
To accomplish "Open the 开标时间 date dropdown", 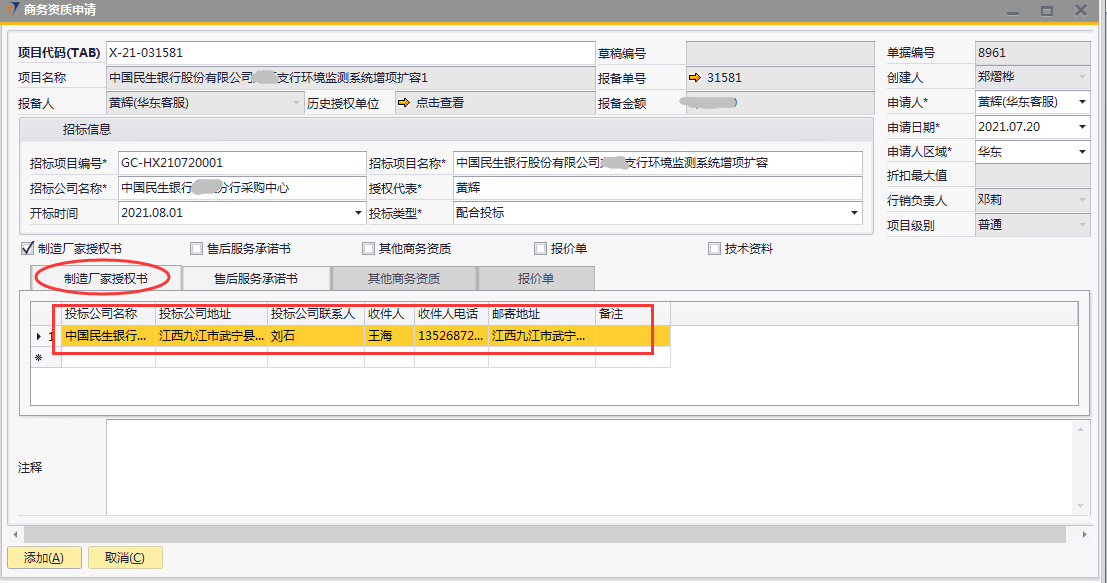I will coord(359,213).
